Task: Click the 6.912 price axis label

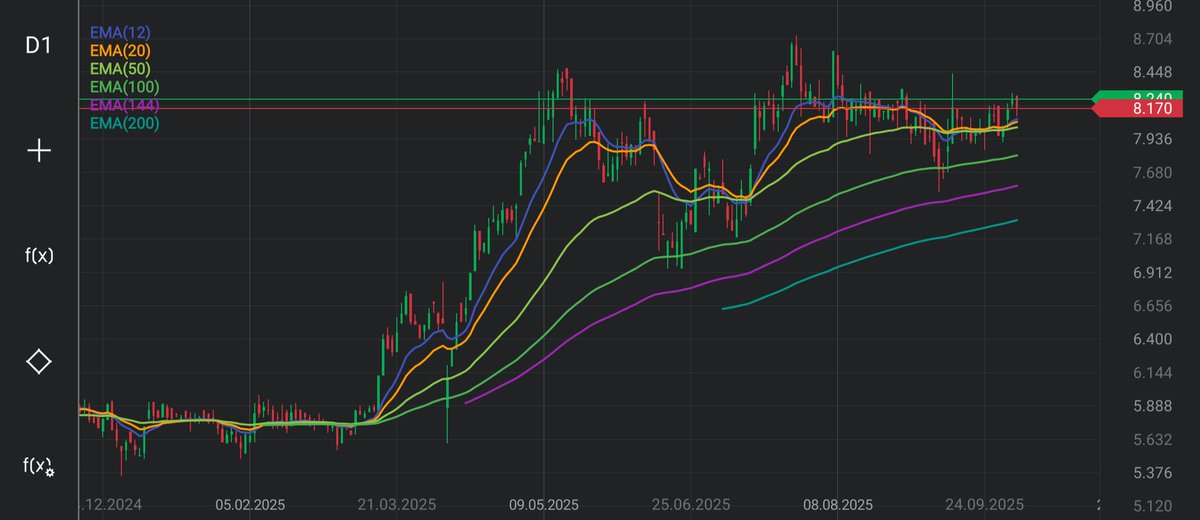Action: (x=1152, y=273)
